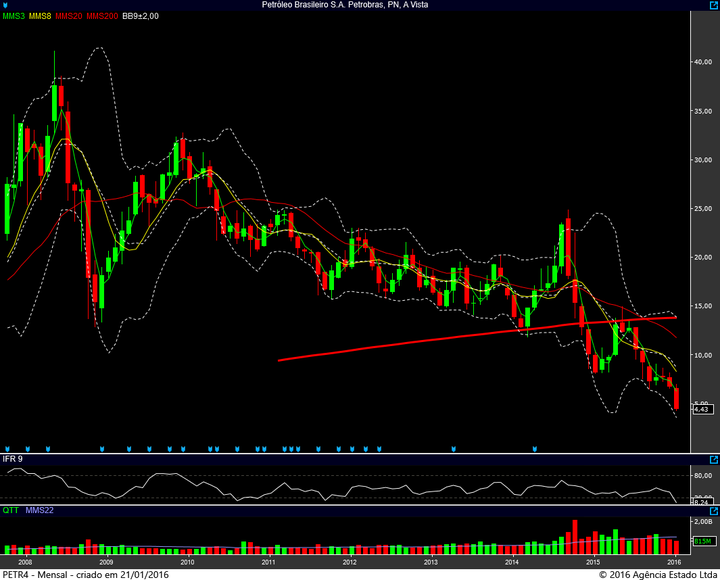
Task: Click the 40,00 price axis label
Action: tap(703, 62)
